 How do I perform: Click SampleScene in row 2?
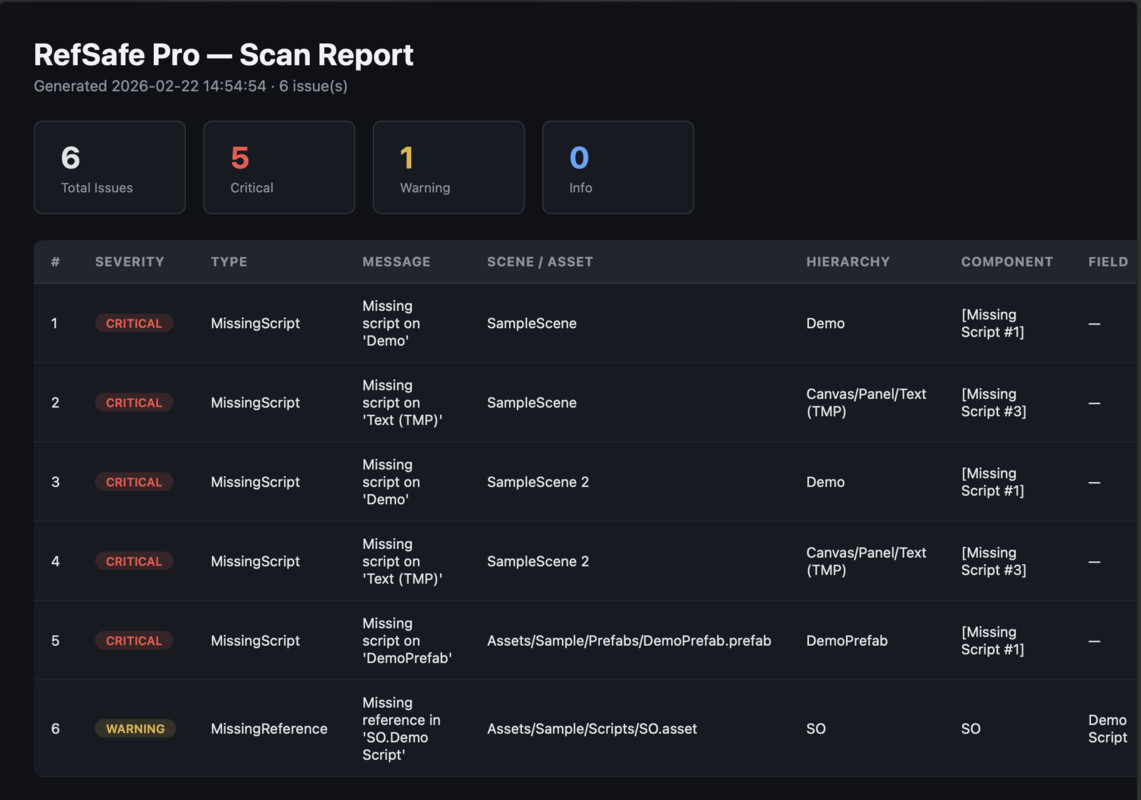[532, 403]
